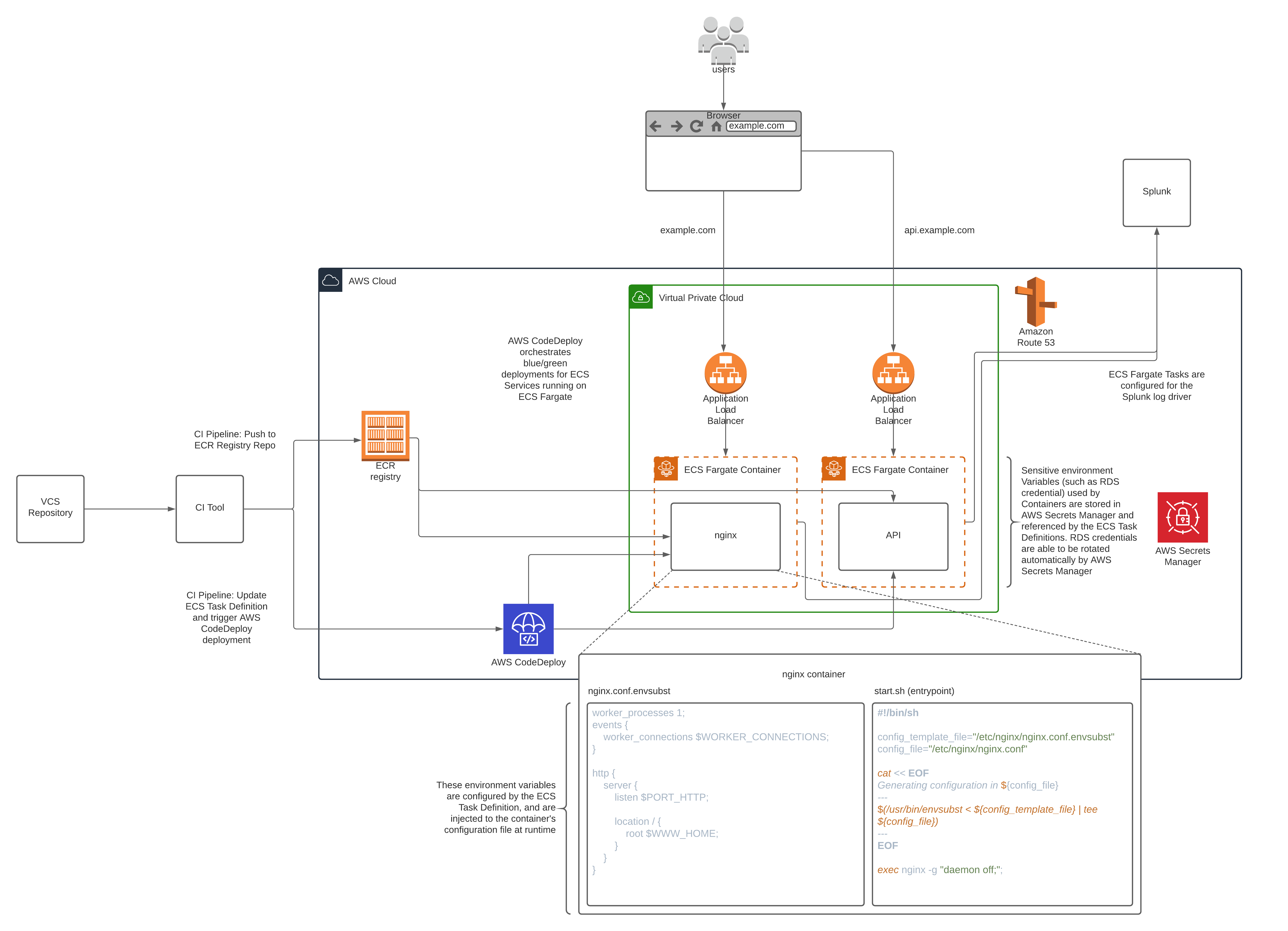This screenshot has width=1288, height=931.
Task: Click the browser back arrow icon
Action: point(655,126)
